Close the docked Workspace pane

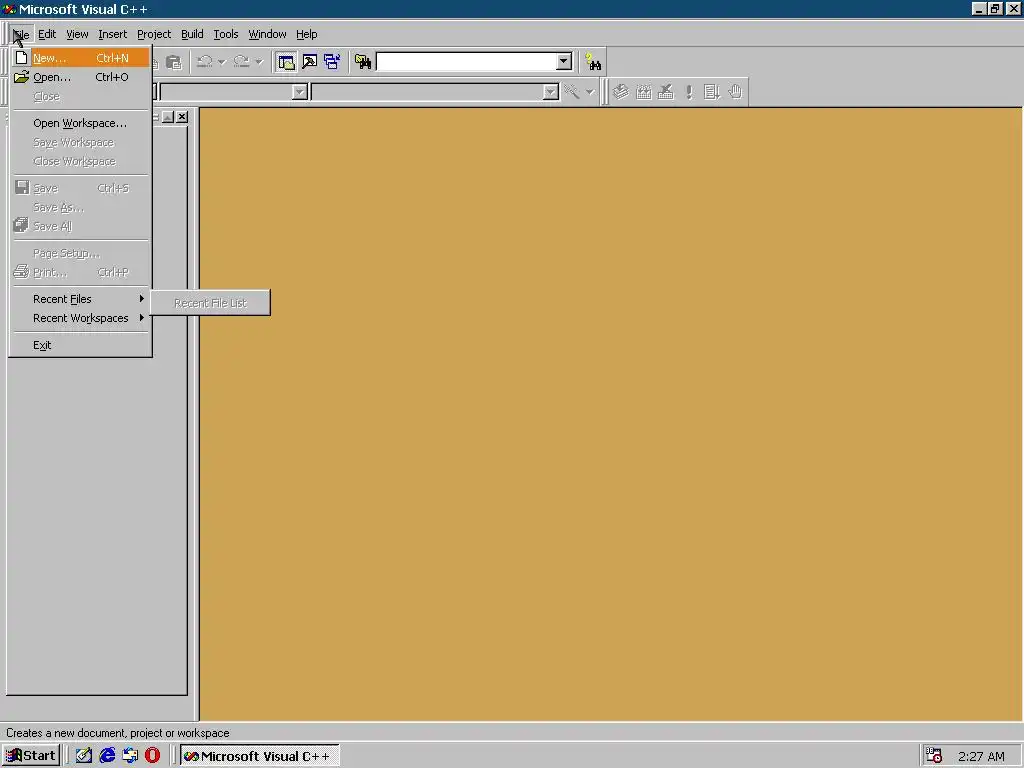[x=182, y=117]
